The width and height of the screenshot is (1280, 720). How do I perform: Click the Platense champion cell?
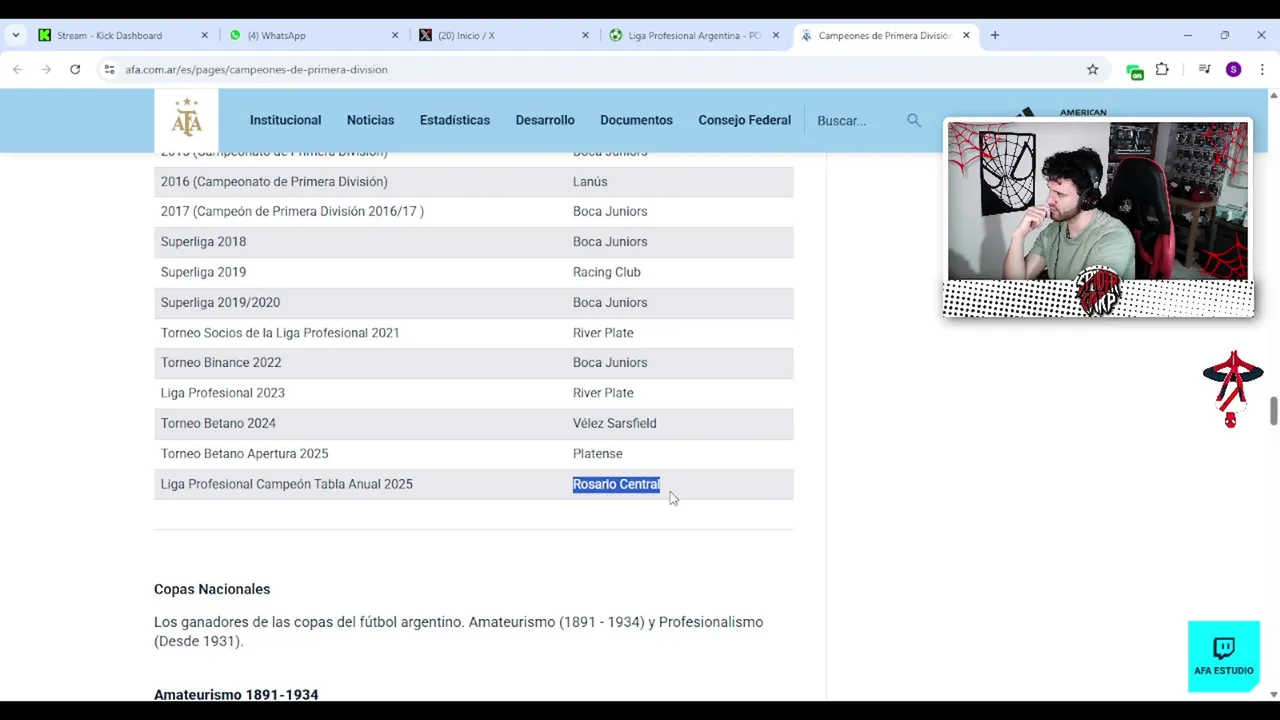coord(597,453)
